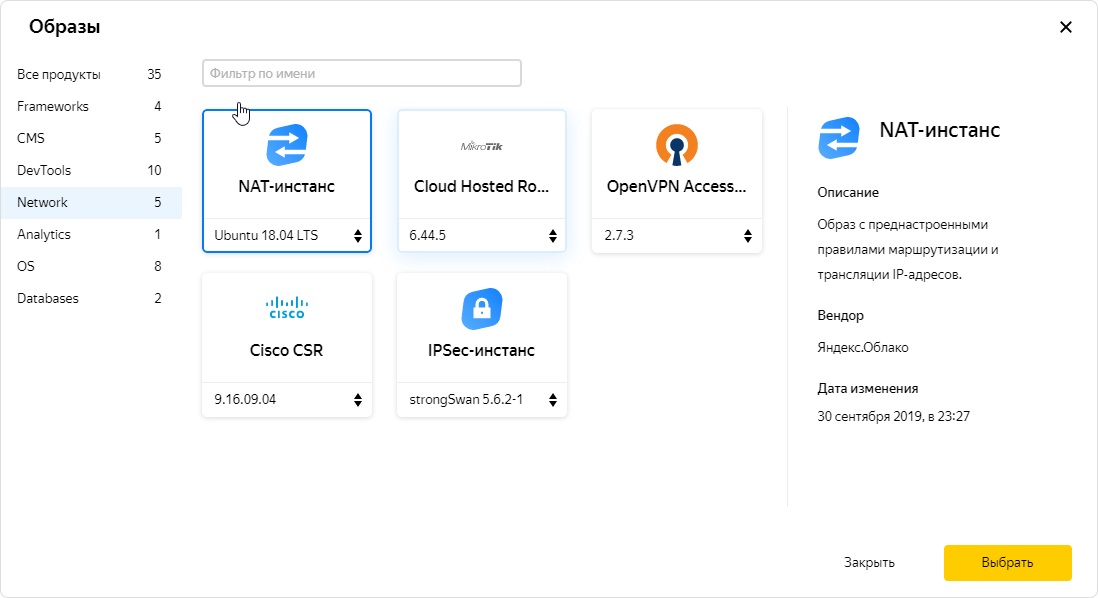Screen dimensions: 1098x598
Task: Open the Ubuntu 18.04 LTS version dropdown
Action: (287, 236)
